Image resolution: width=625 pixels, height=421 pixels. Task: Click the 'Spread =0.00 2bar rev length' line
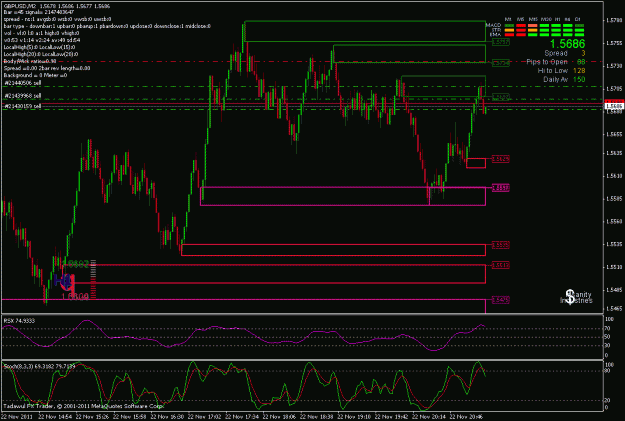(47, 68)
